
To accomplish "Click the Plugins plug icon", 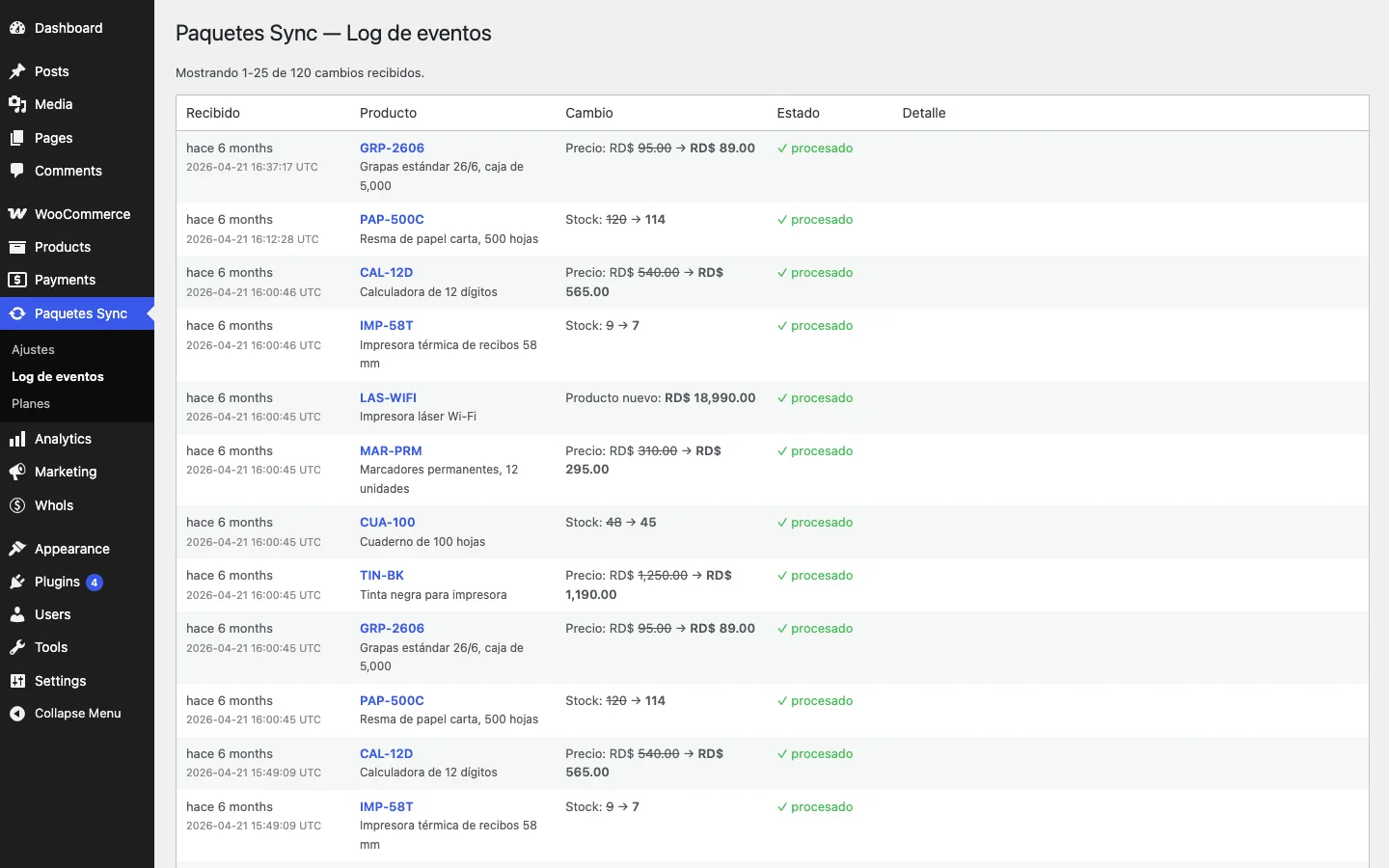I will [17, 582].
